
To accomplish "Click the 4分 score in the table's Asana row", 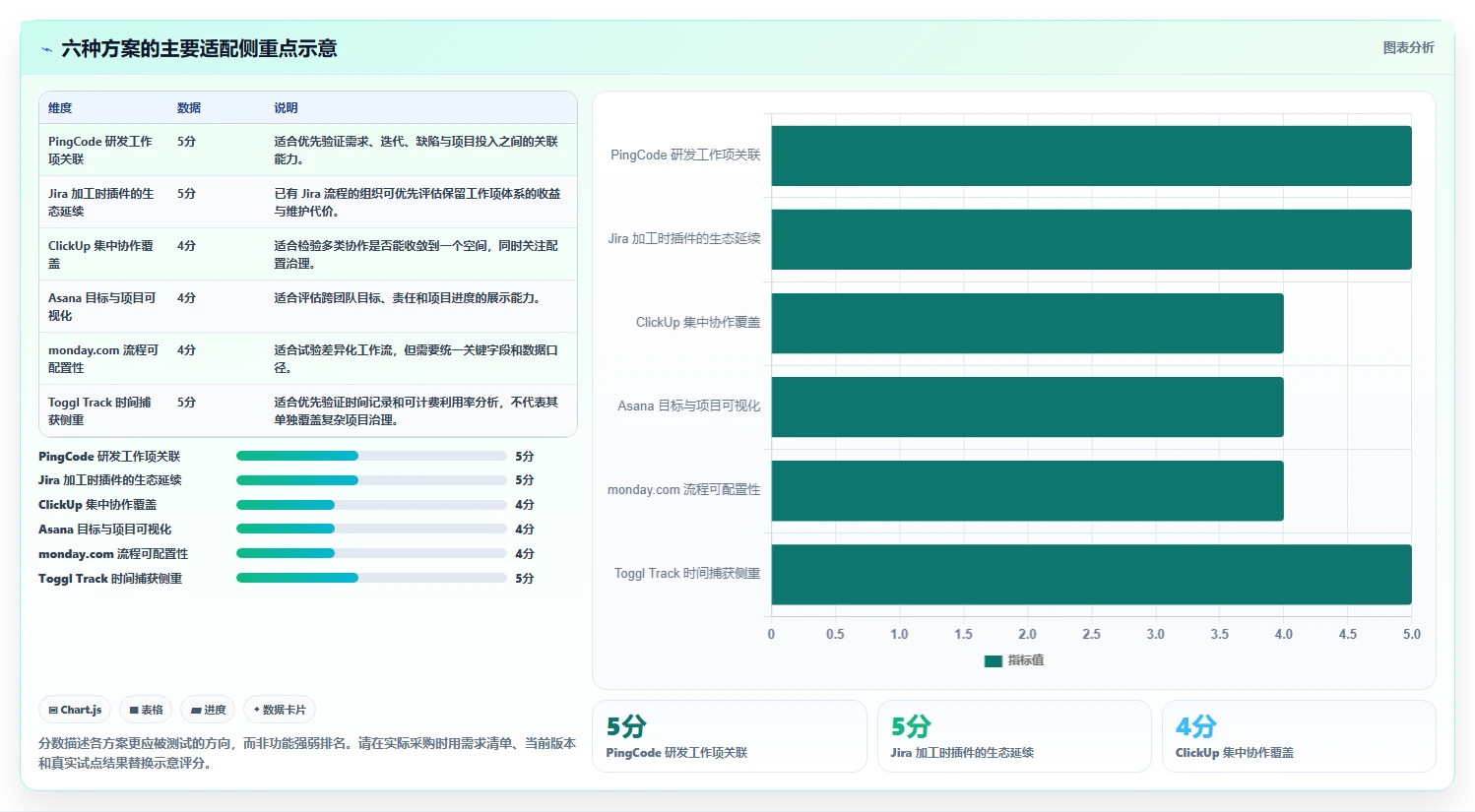I will click(187, 298).
